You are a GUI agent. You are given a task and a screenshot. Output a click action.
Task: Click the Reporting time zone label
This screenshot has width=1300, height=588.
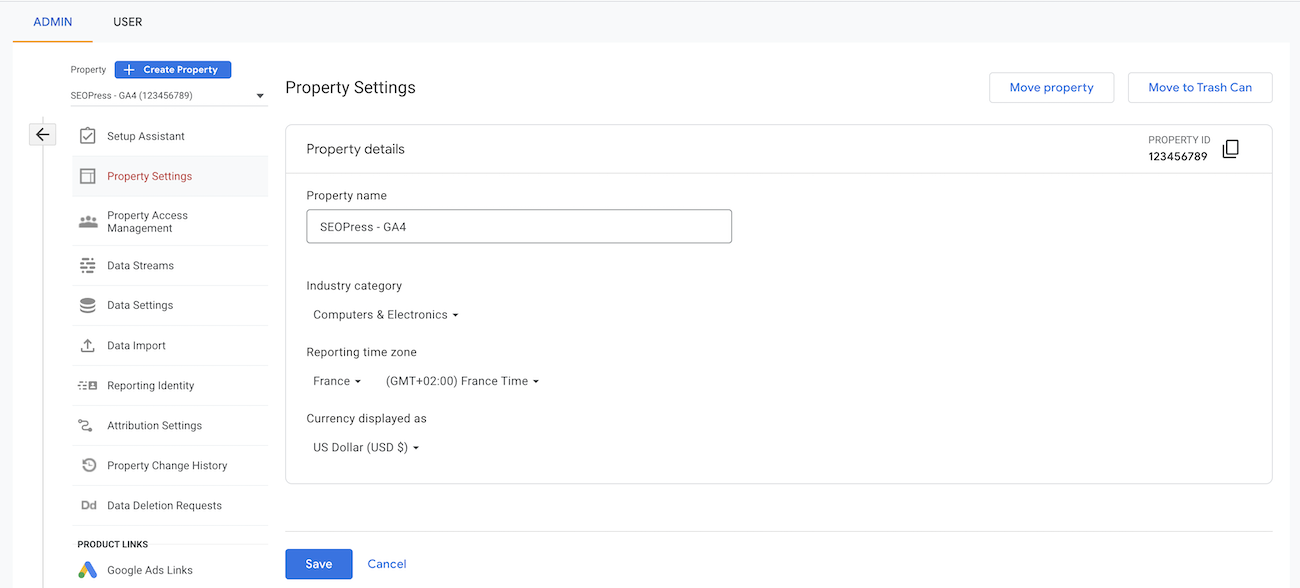(x=362, y=352)
